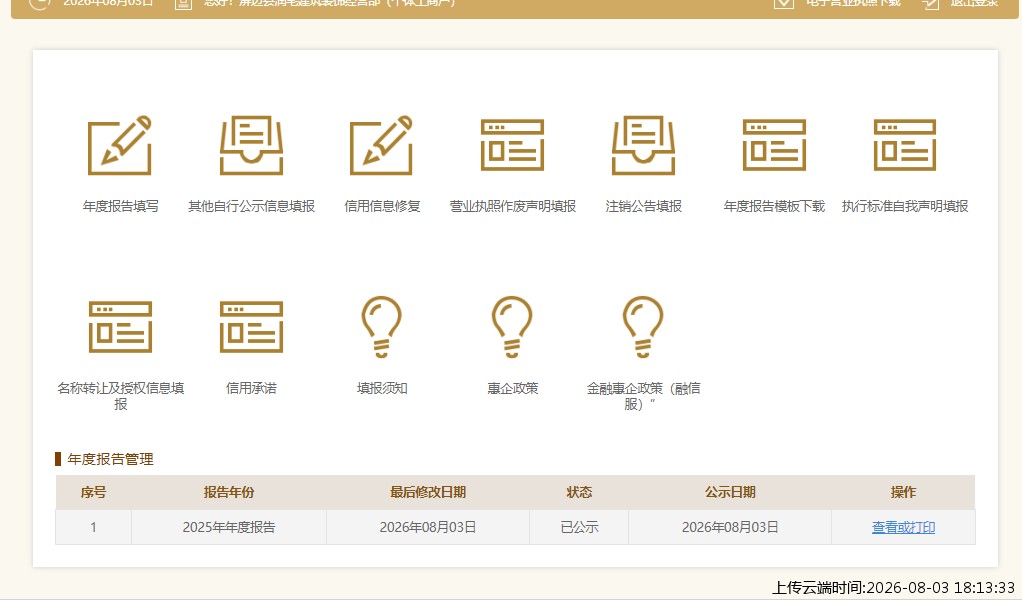
Task: Open the 填报须知 lightbulb icon
Action: 381,327
